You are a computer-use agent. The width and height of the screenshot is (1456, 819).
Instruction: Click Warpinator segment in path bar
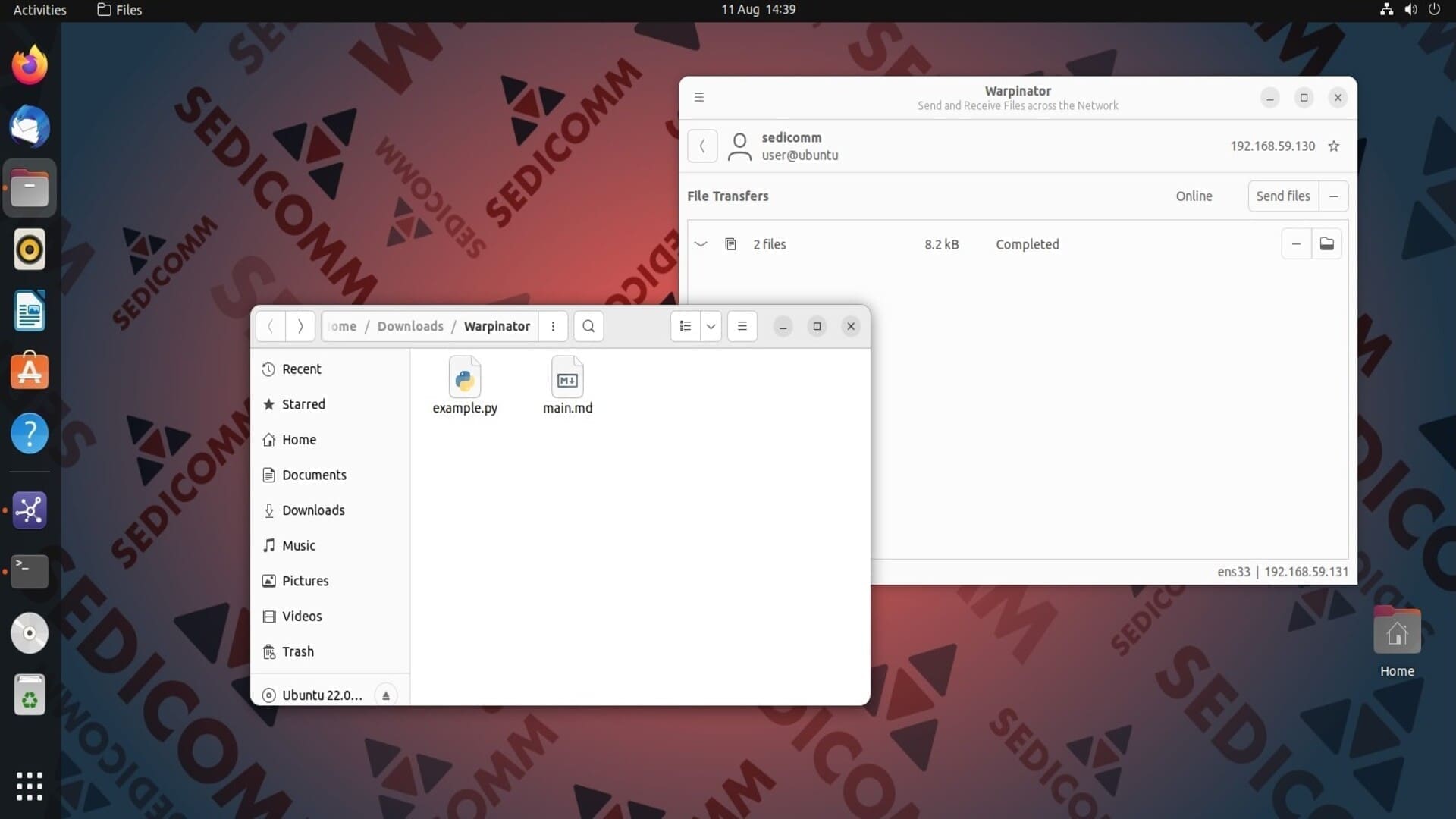point(497,326)
